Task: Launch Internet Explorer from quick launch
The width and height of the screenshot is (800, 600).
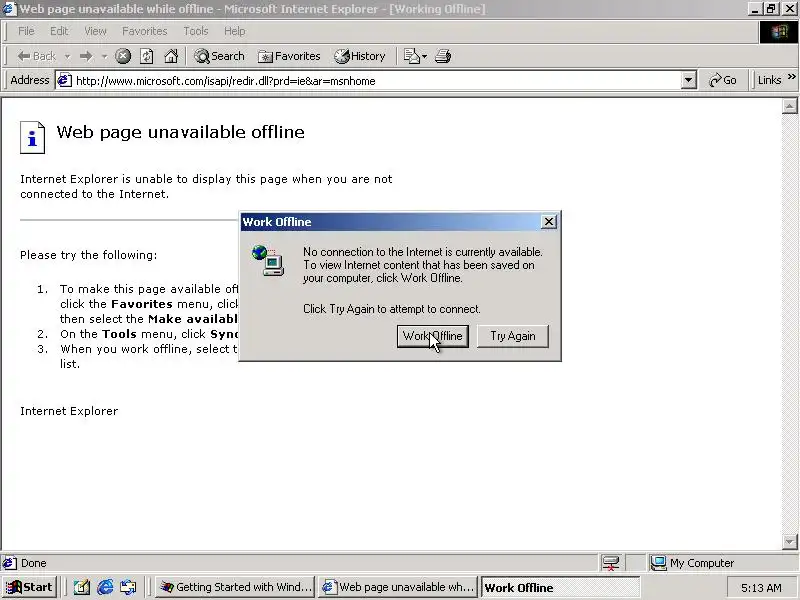Action: tap(105, 588)
